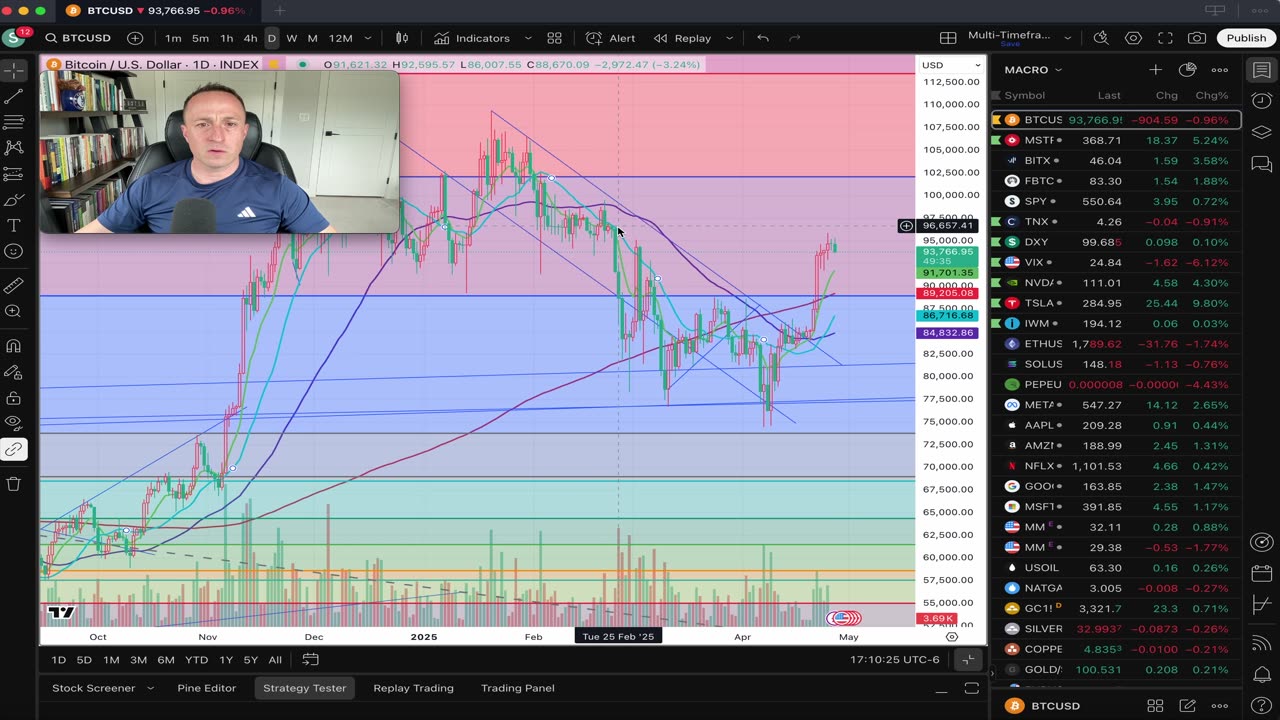1280x720 pixels.
Task: Open the Indicators dialog
Action: [472, 38]
